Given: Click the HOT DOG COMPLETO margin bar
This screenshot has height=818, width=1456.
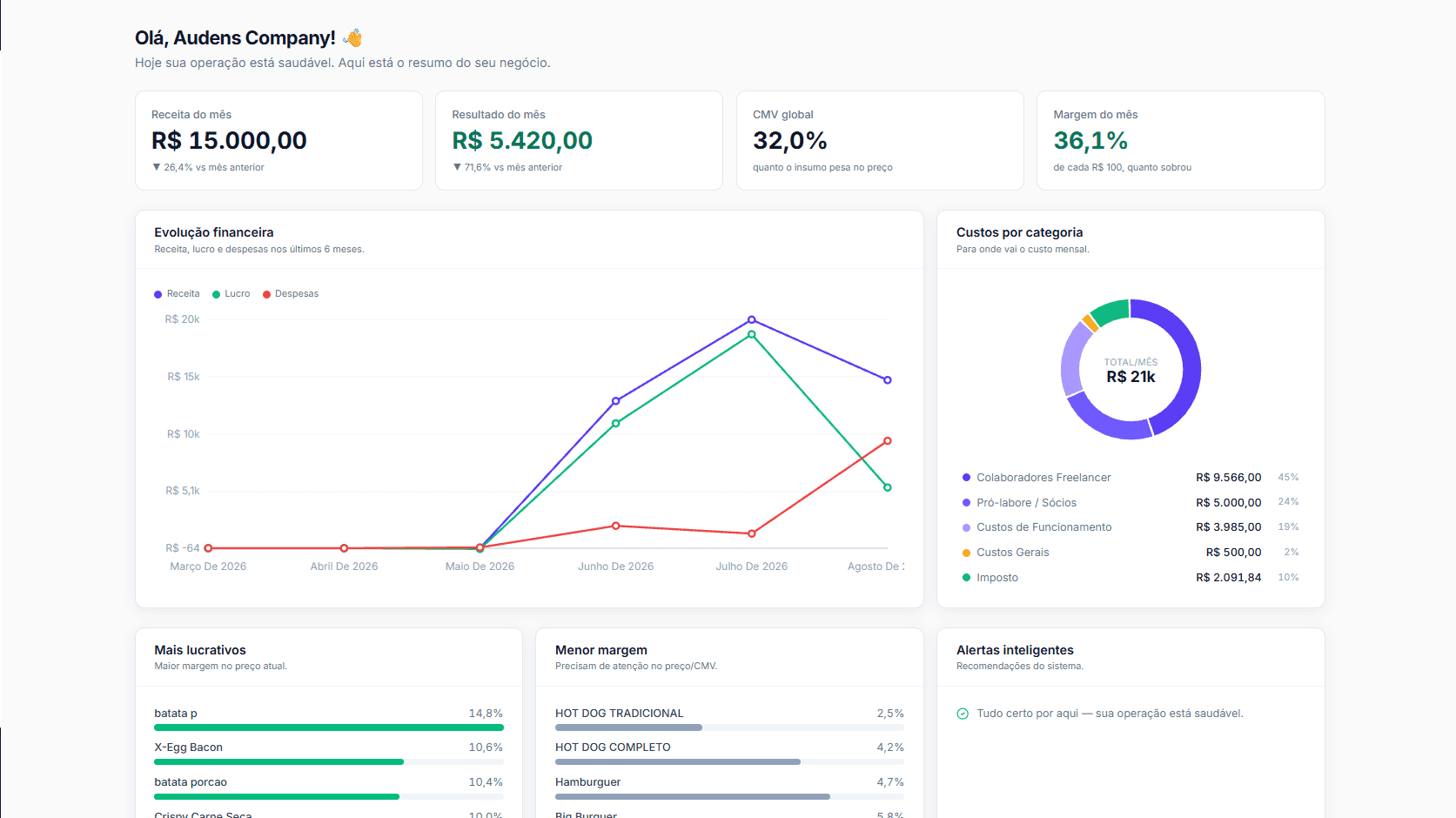Looking at the screenshot, I should click(678, 762).
